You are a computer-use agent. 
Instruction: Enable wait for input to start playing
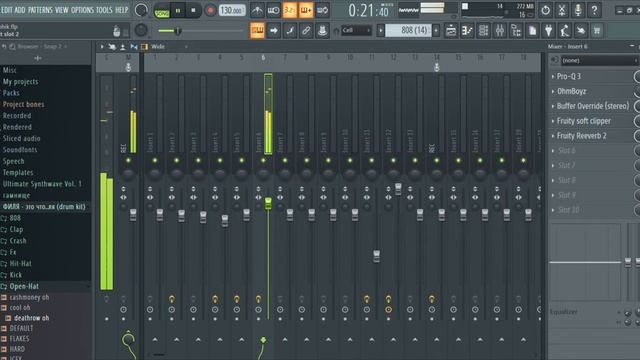click(273, 10)
